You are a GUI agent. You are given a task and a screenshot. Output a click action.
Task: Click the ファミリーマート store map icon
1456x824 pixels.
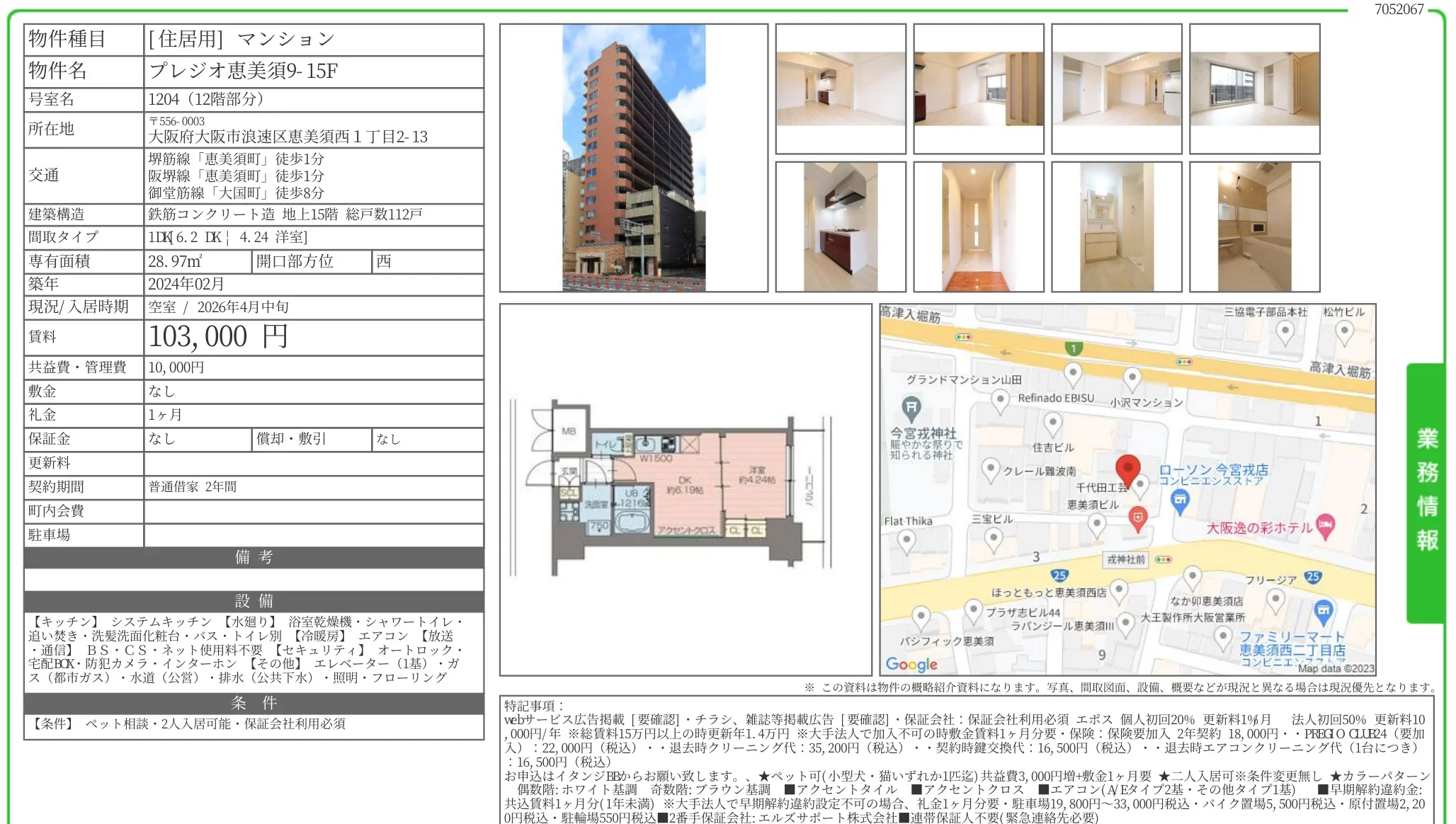click(1323, 610)
